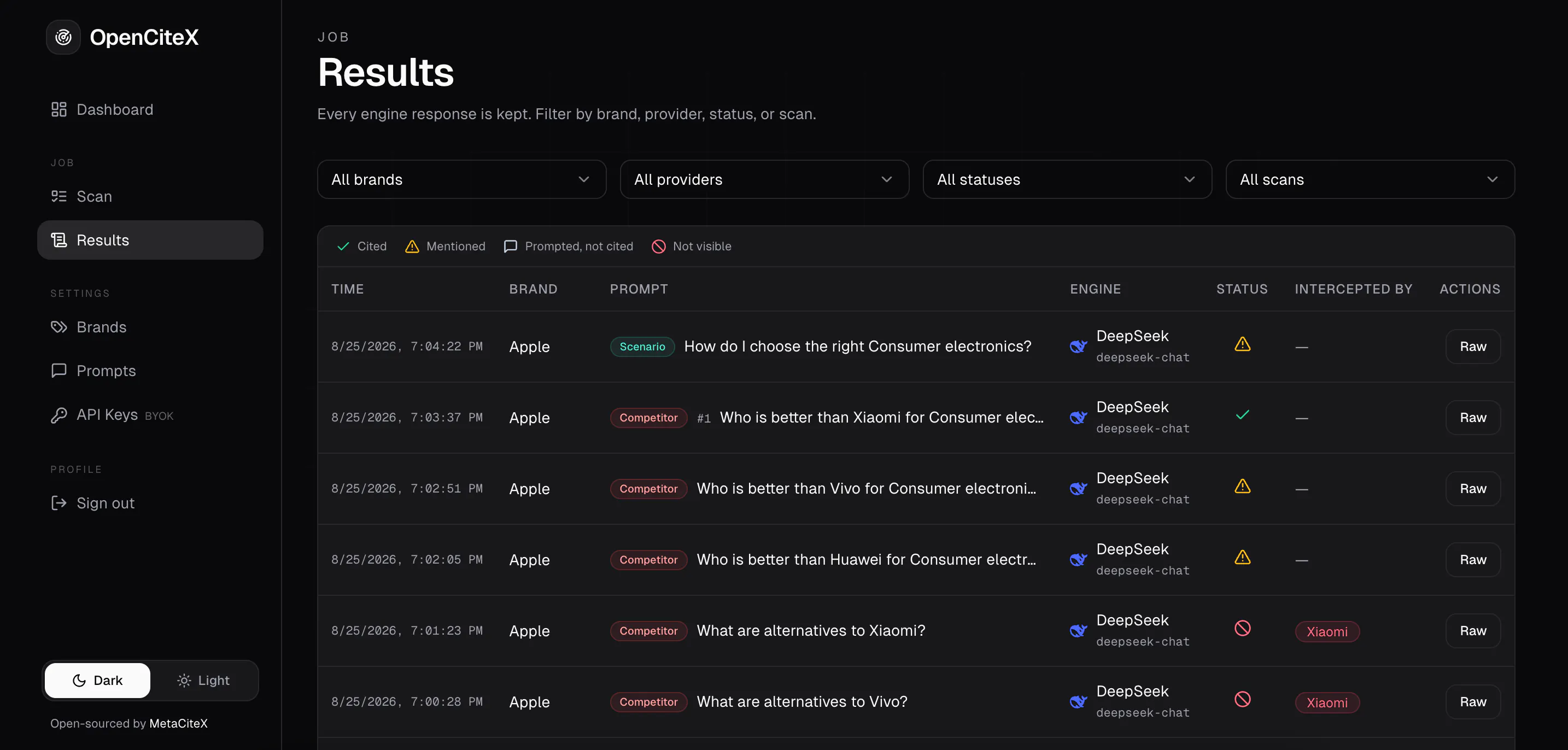The image size is (1568, 750).
Task: View Raw response for alternatives to Vivo row
Action: pos(1473,702)
